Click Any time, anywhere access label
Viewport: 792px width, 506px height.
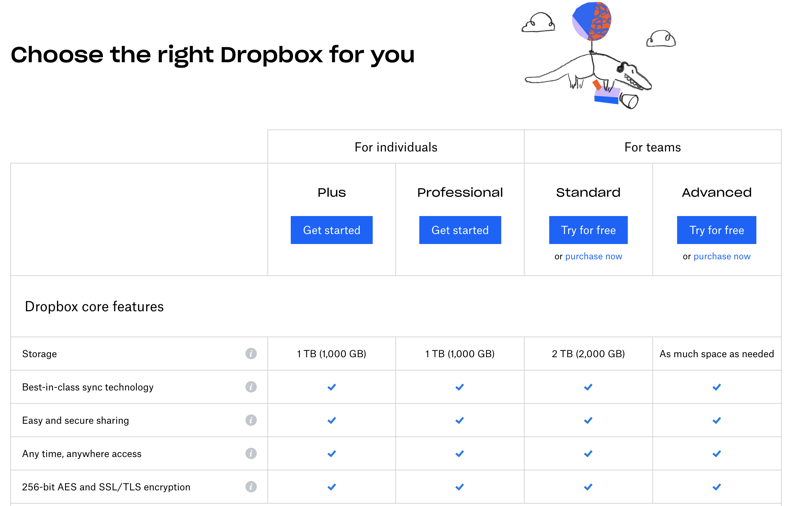tap(81, 454)
